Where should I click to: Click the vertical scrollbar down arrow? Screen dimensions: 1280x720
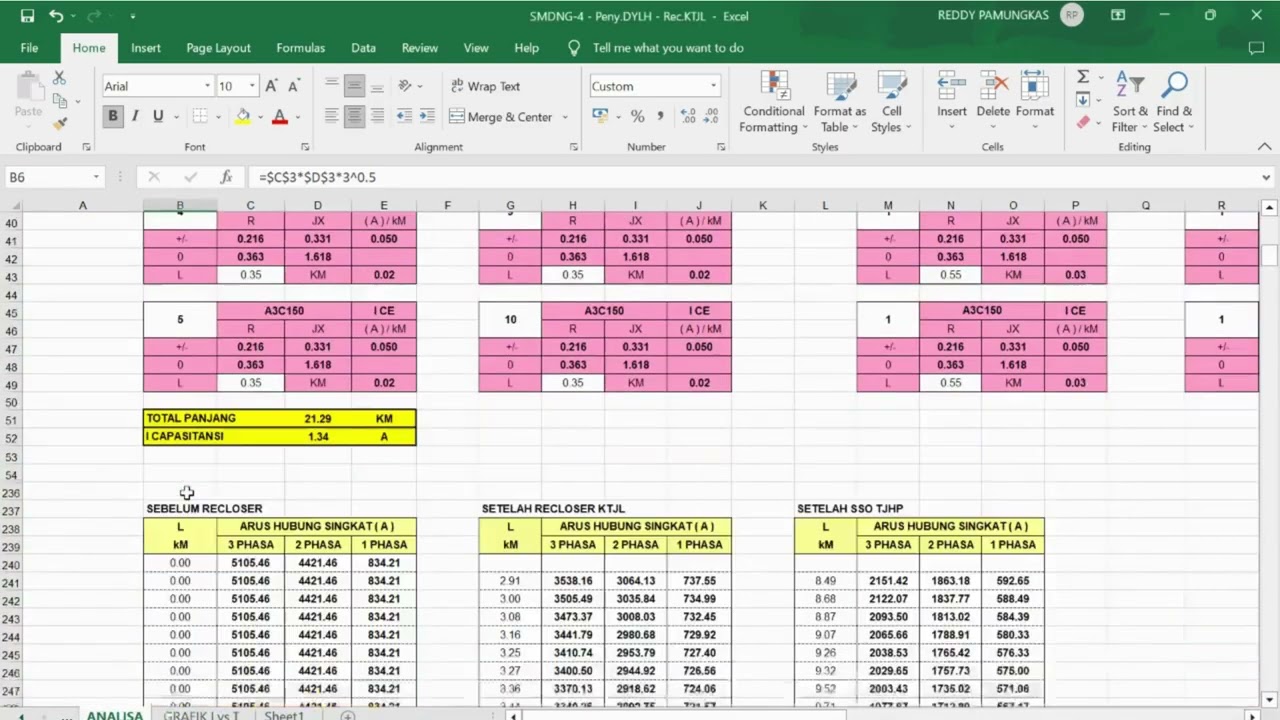1270,699
